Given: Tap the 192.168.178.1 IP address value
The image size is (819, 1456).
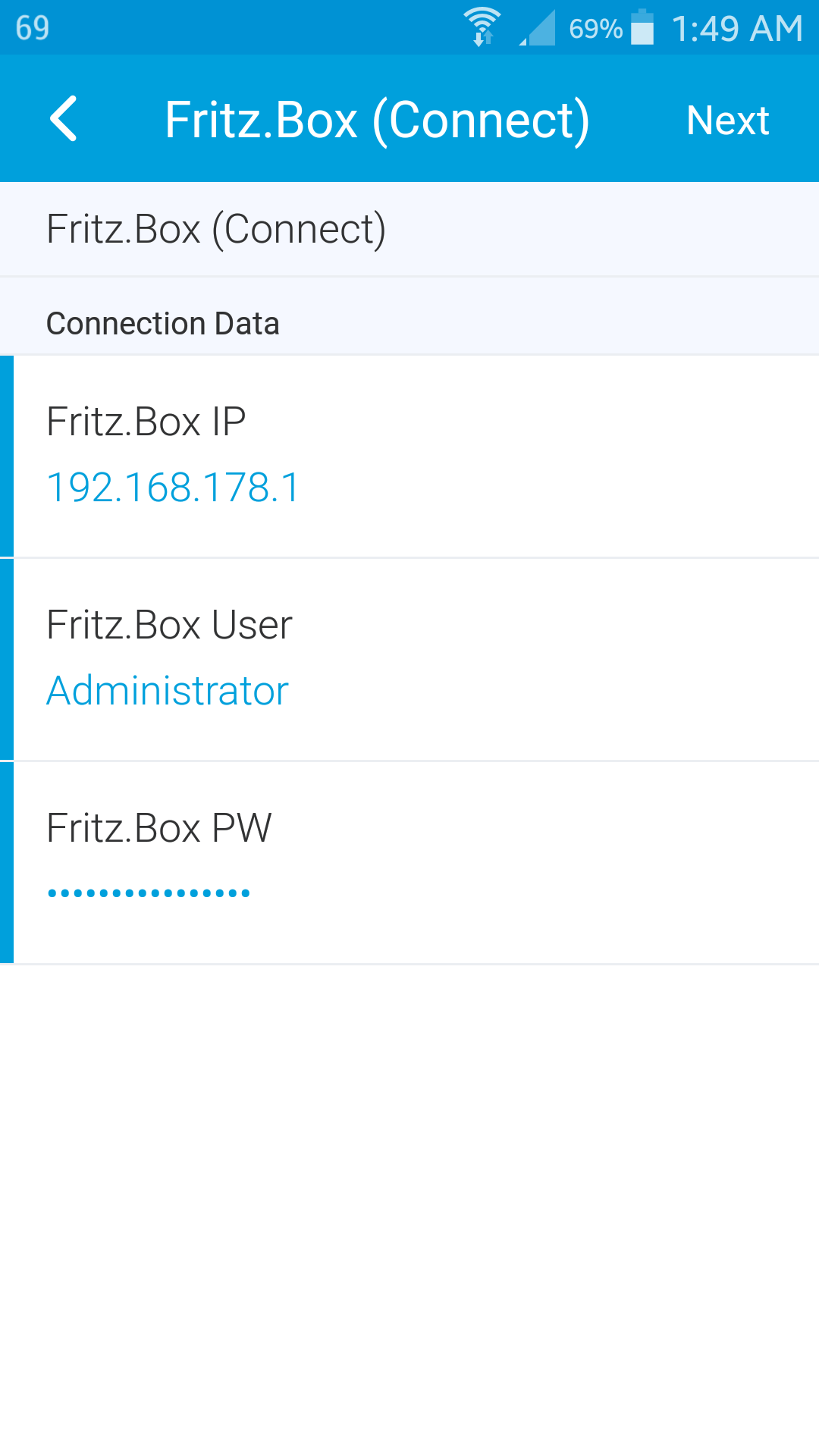Looking at the screenshot, I should click(x=174, y=488).
